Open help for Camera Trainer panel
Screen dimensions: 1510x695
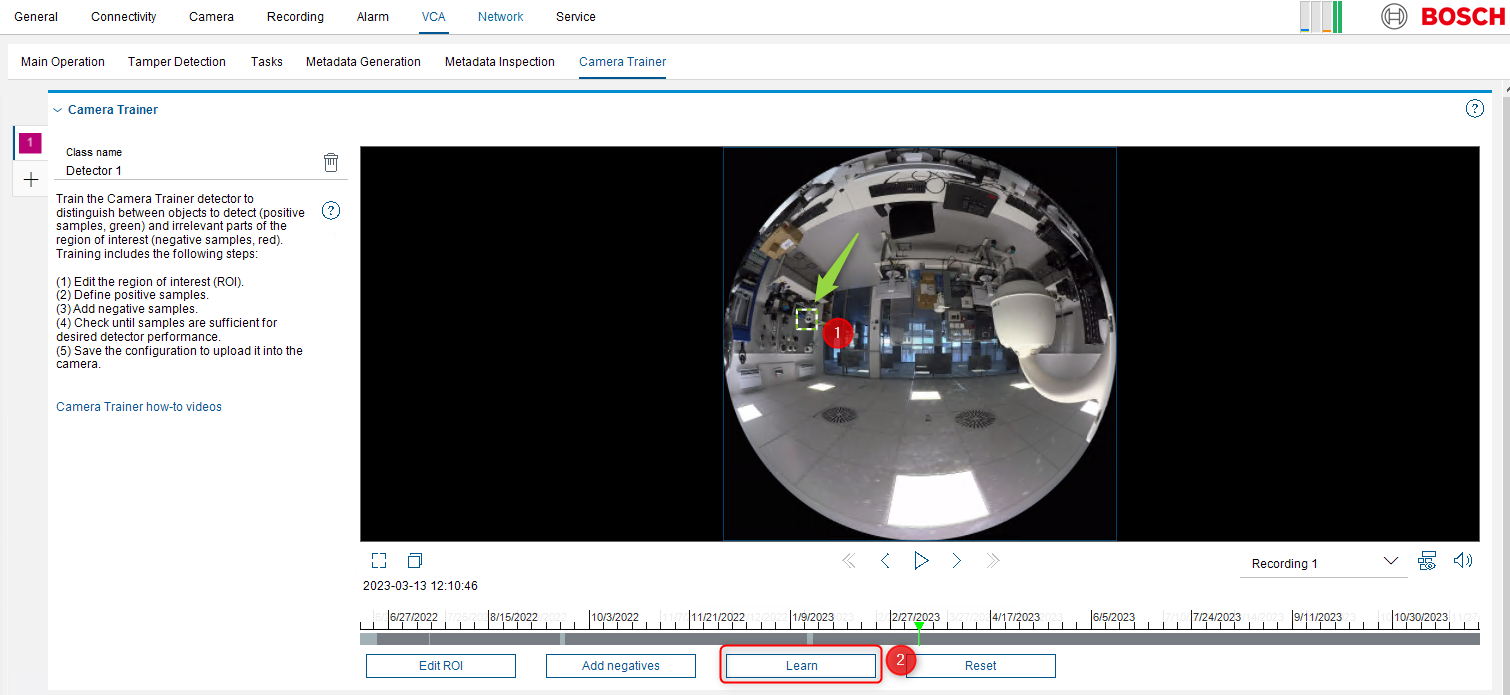tap(1474, 109)
